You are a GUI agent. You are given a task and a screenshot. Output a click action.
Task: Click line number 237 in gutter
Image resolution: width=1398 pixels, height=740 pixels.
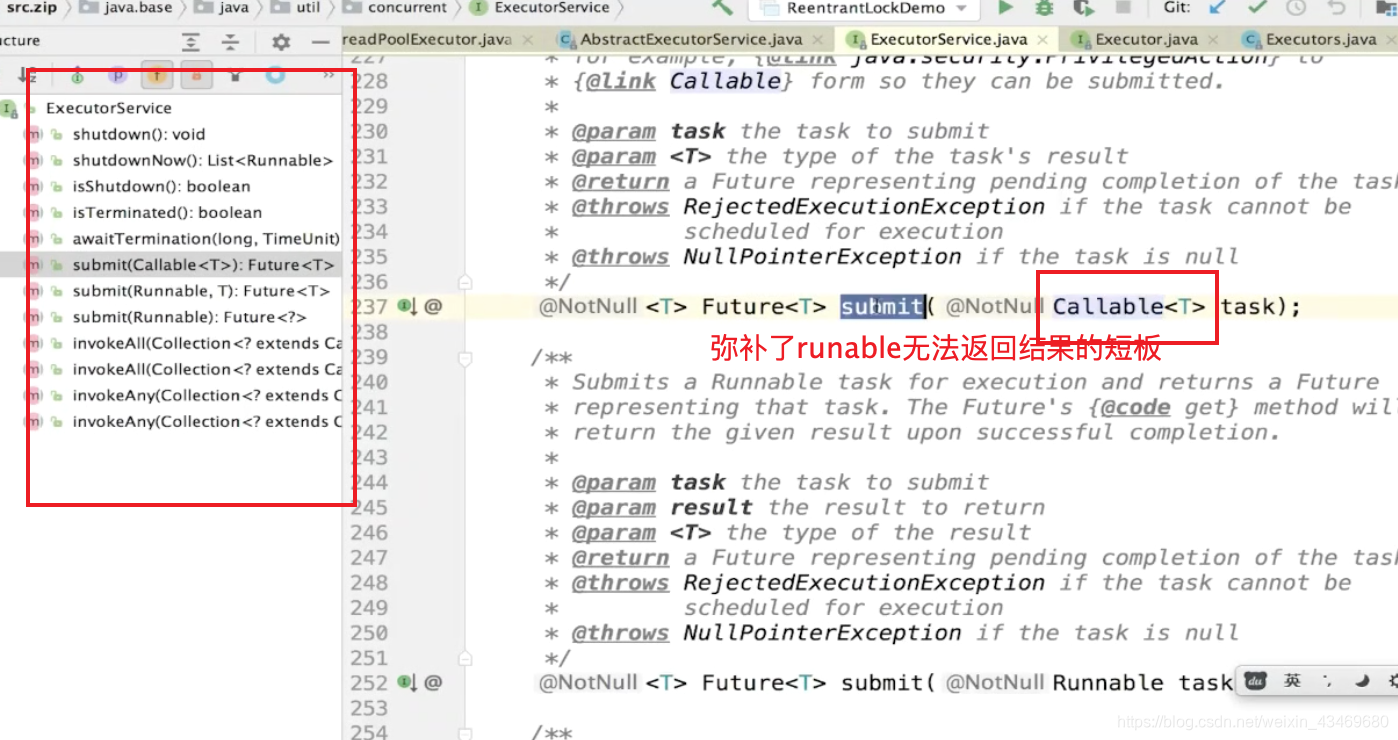[x=368, y=306]
